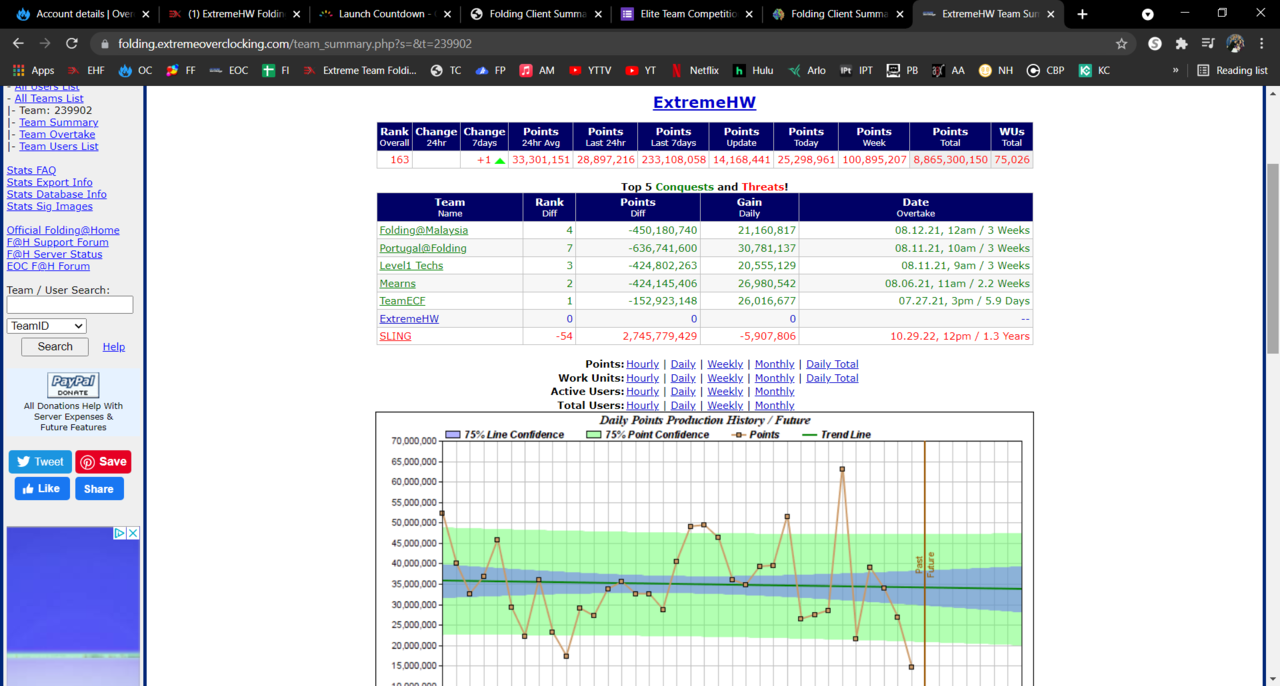Open the Chrome tab search dropdown arrow
The height and width of the screenshot is (686, 1280).
coord(1148,14)
